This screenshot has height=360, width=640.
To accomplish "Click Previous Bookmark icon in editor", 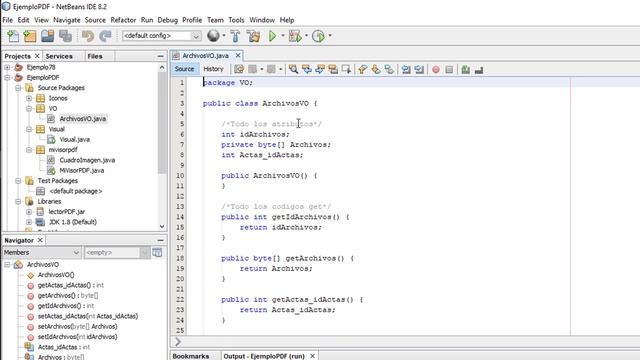I will click(362, 69).
